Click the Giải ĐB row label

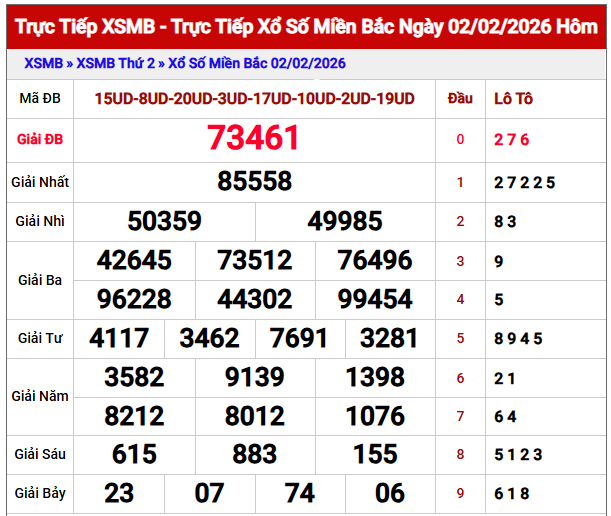(x=40, y=138)
